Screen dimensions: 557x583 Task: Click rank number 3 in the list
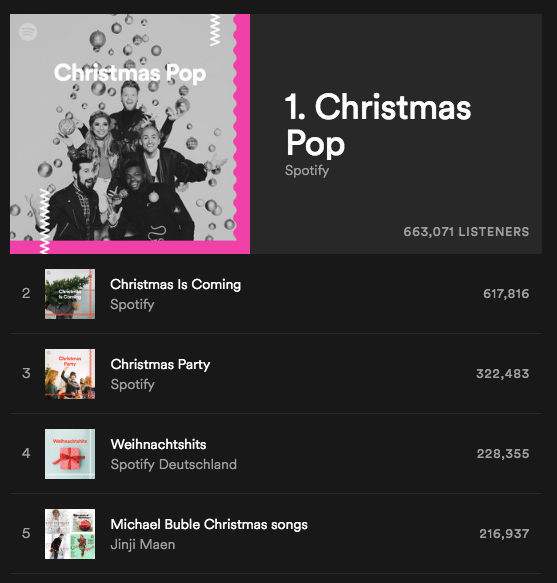pos(26,373)
